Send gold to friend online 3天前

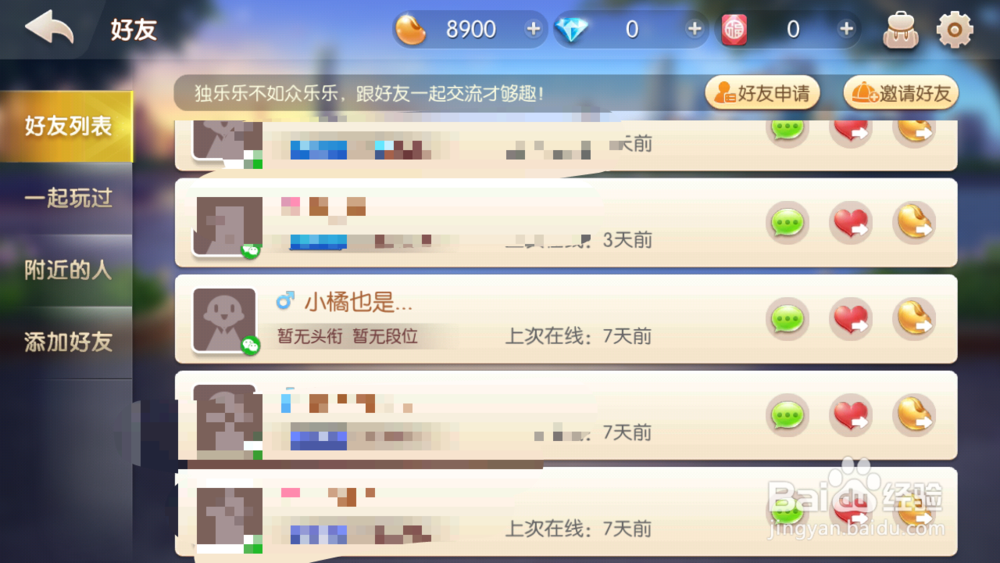[x=915, y=223]
